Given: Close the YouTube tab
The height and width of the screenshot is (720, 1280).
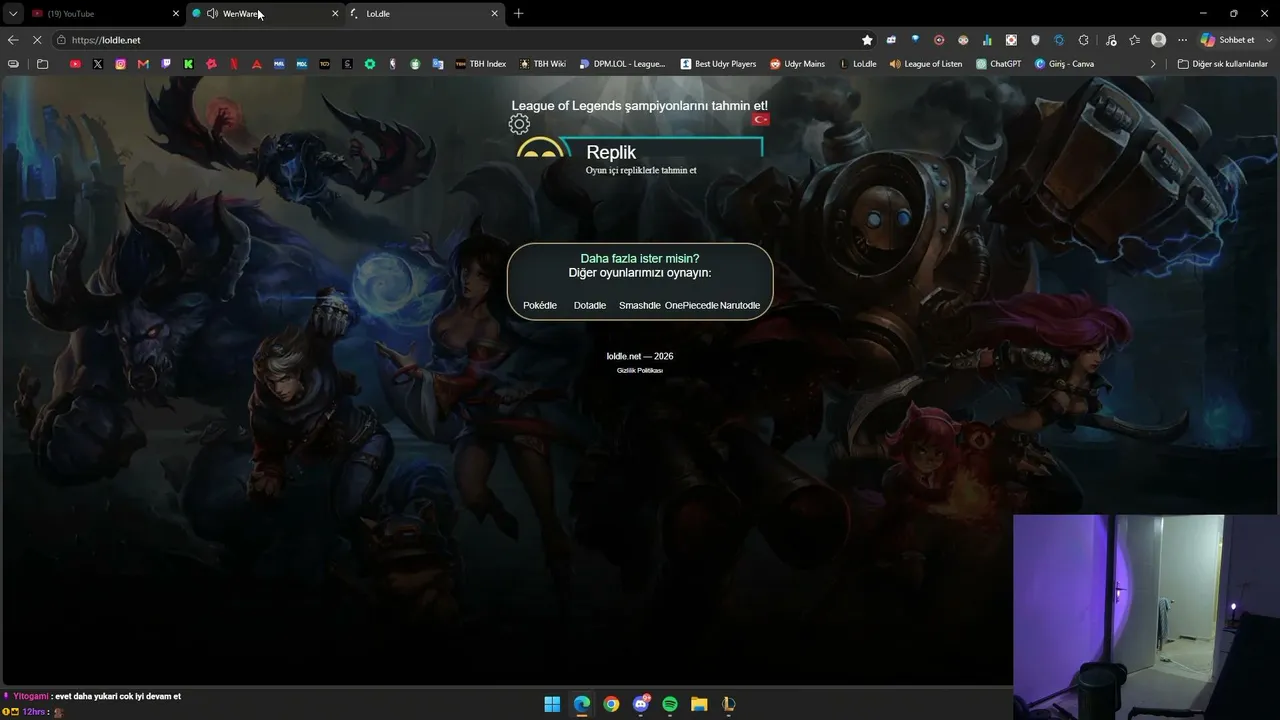Looking at the screenshot, I should pos(176,14).
